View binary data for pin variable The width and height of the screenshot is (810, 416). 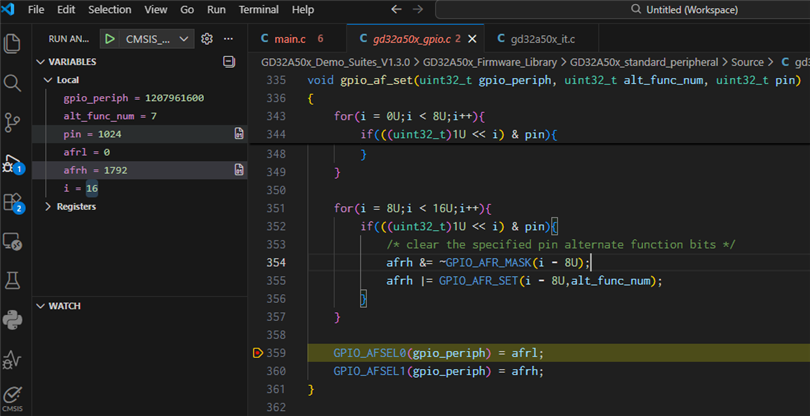click(x=239, y=133)
